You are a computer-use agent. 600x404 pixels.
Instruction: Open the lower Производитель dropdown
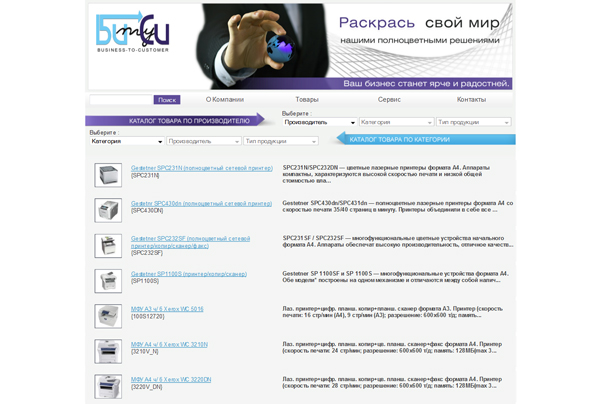[x=204, y=141]
